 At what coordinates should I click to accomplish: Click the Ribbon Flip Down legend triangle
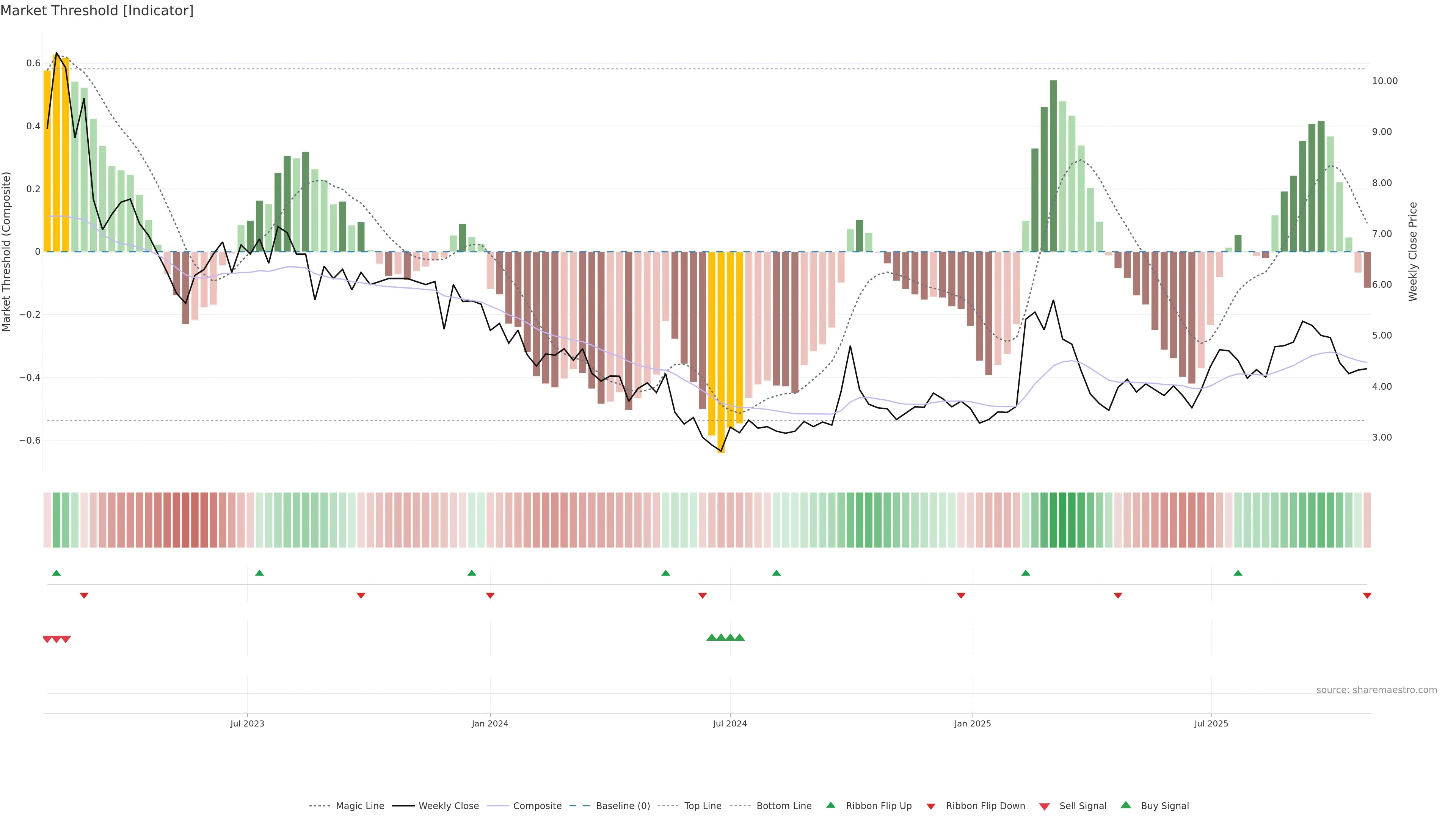[x=930, y=806]
